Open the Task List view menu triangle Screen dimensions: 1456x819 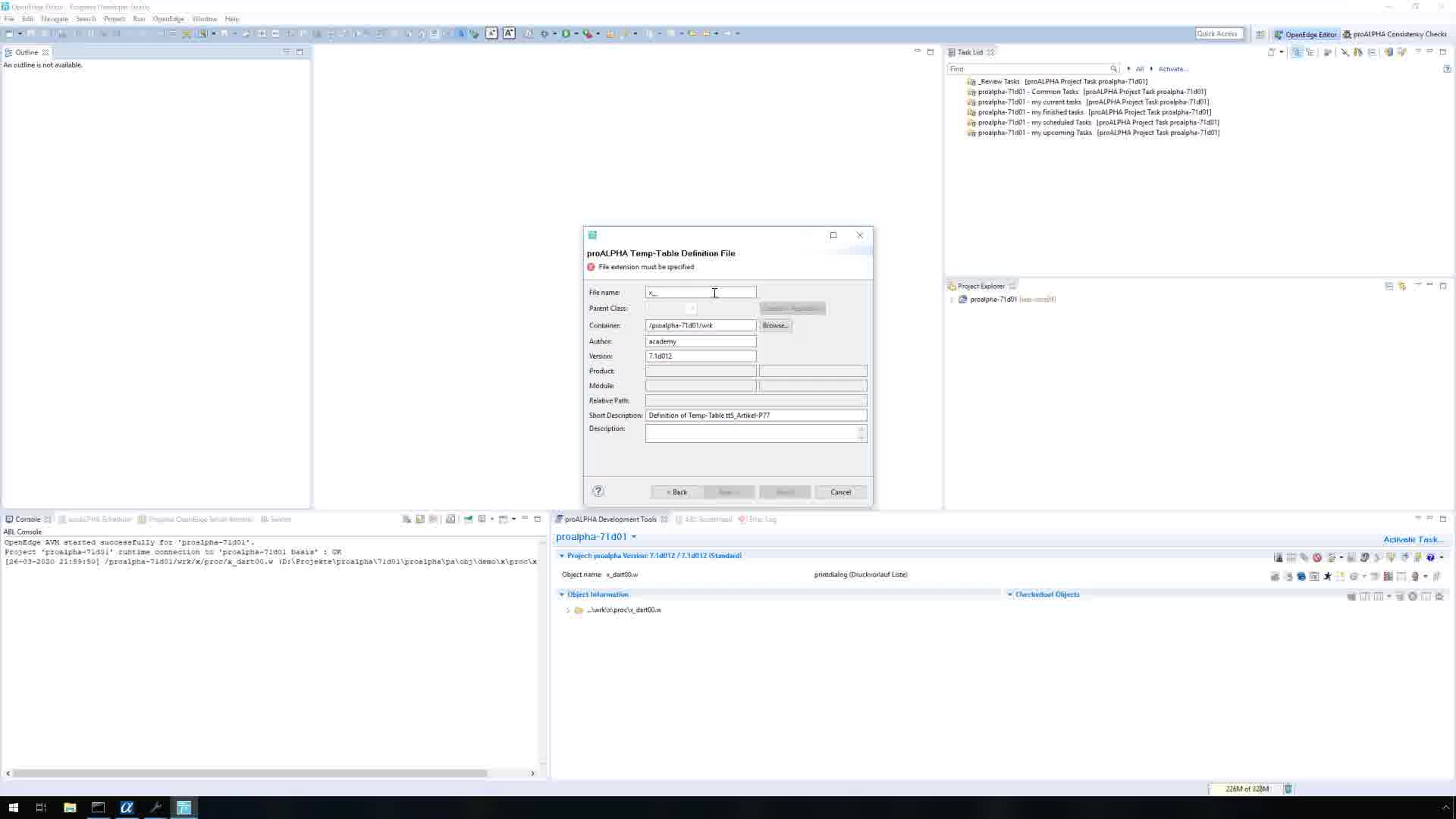coord(1417,52)
